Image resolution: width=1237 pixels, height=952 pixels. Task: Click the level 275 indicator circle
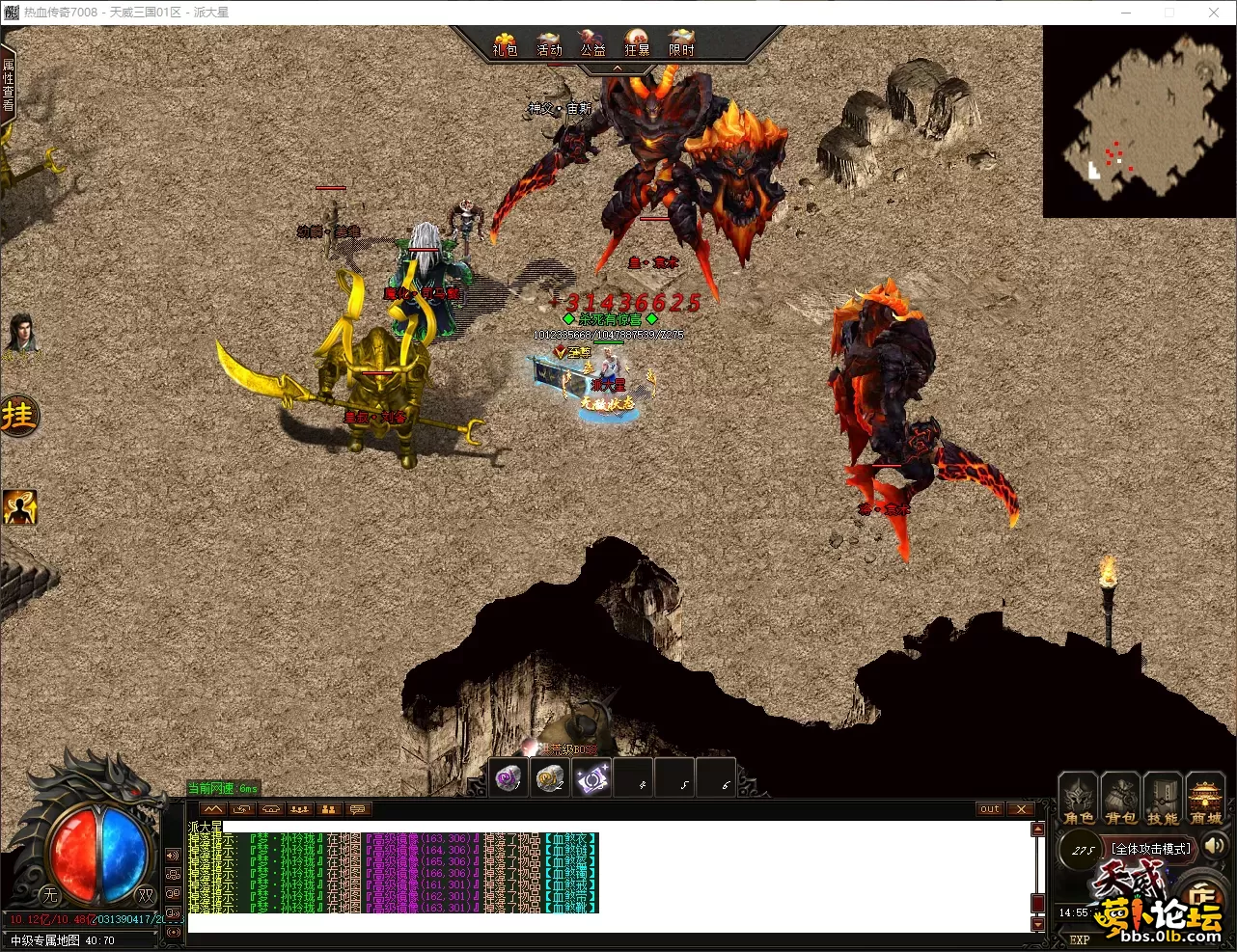point(1083,851)
